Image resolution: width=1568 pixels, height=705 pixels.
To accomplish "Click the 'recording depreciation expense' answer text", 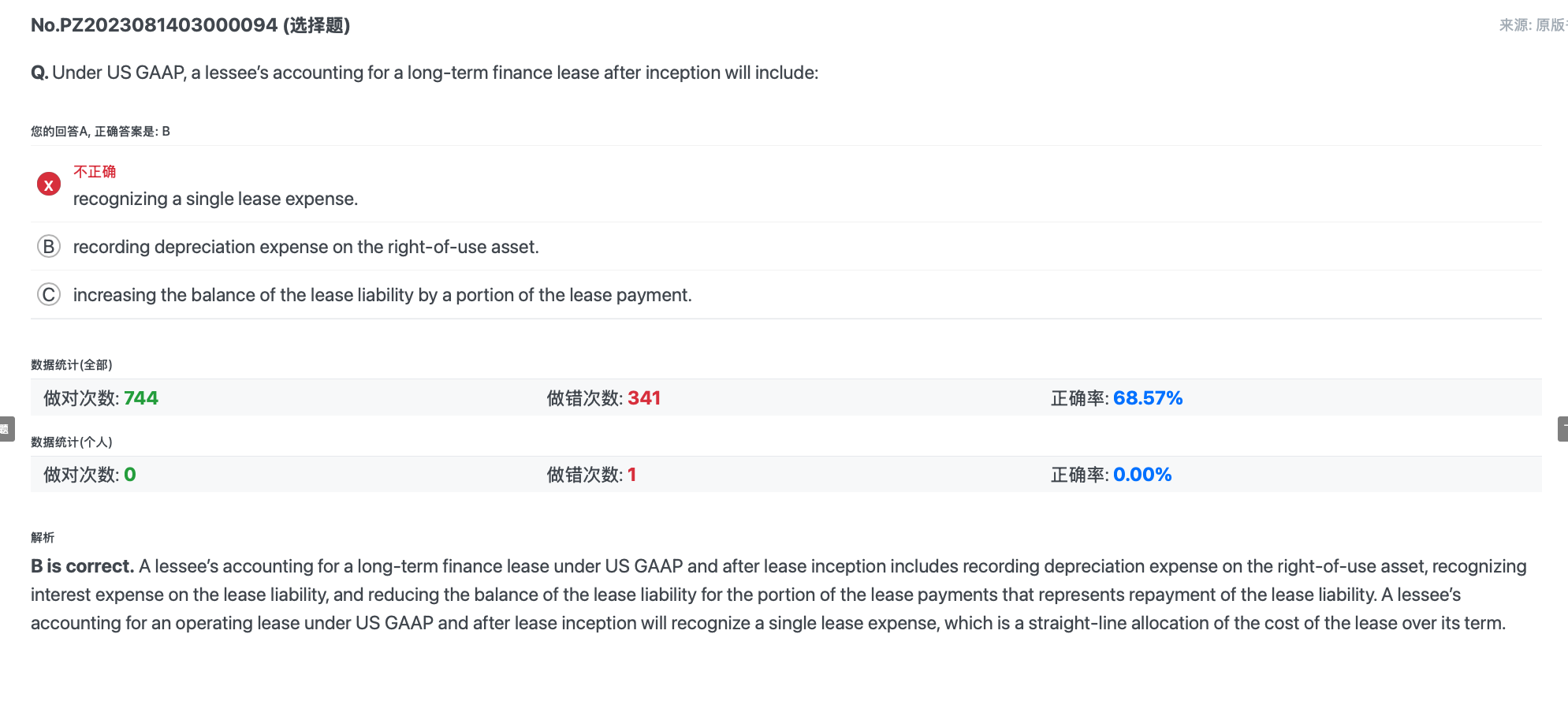I will click(x=306, y=247).
